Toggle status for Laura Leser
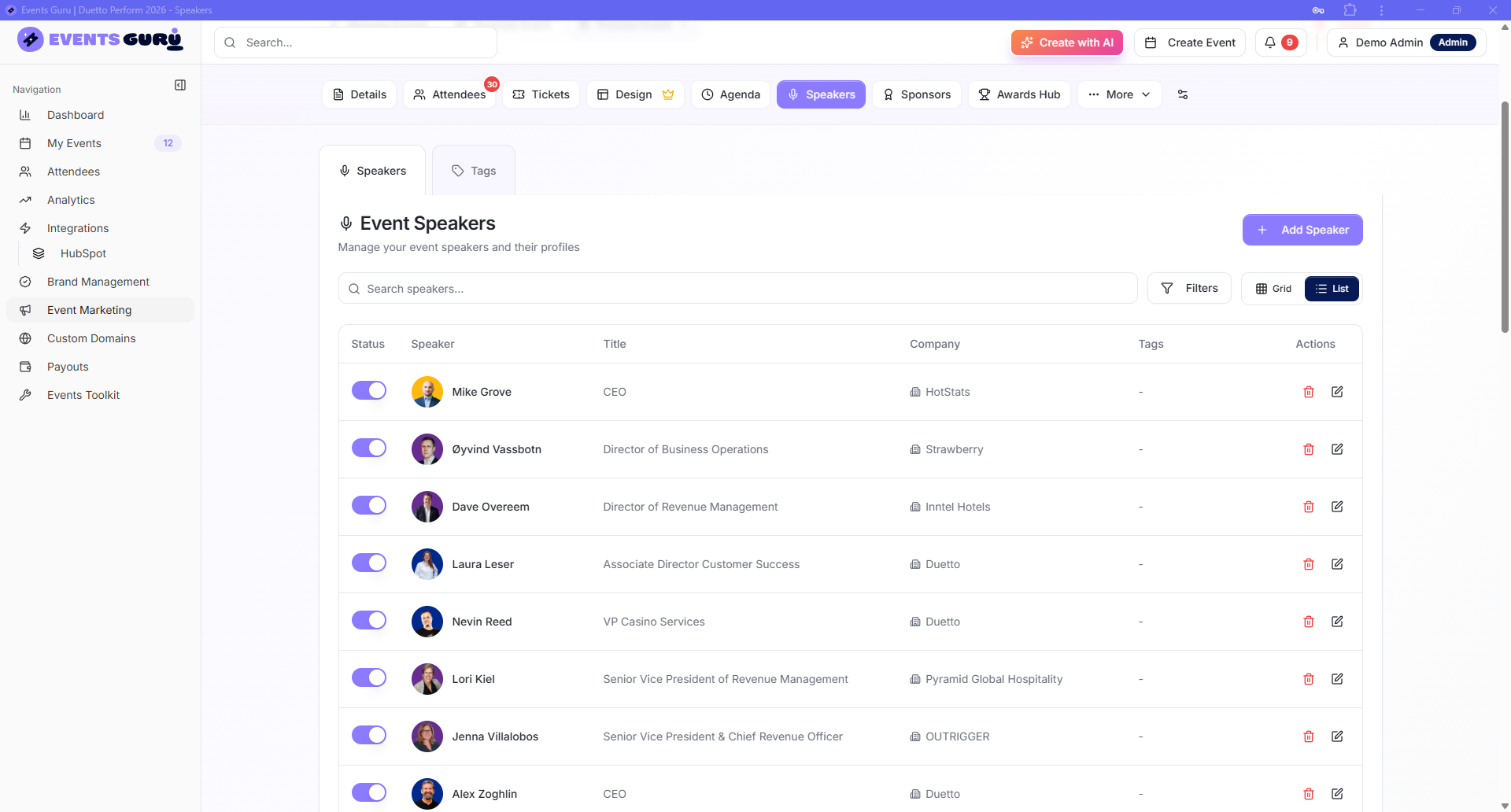 pyautogui.click(x=369, y=563)
